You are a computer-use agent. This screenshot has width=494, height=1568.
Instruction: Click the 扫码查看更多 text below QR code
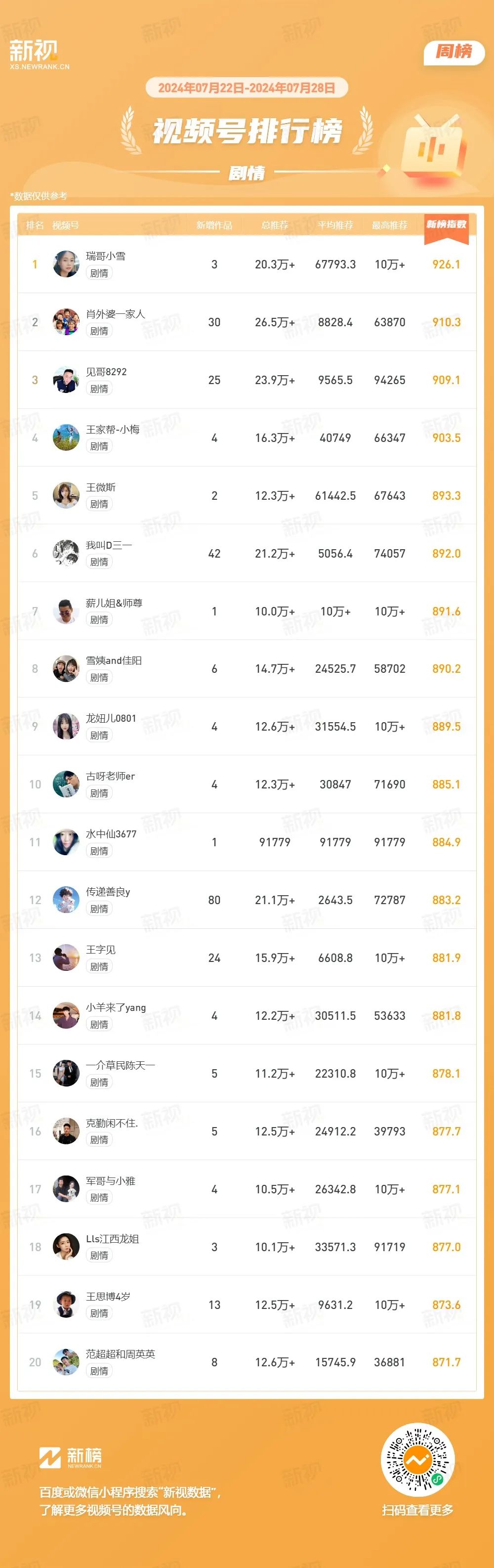pyautogui.click(x=417, y=1510)
